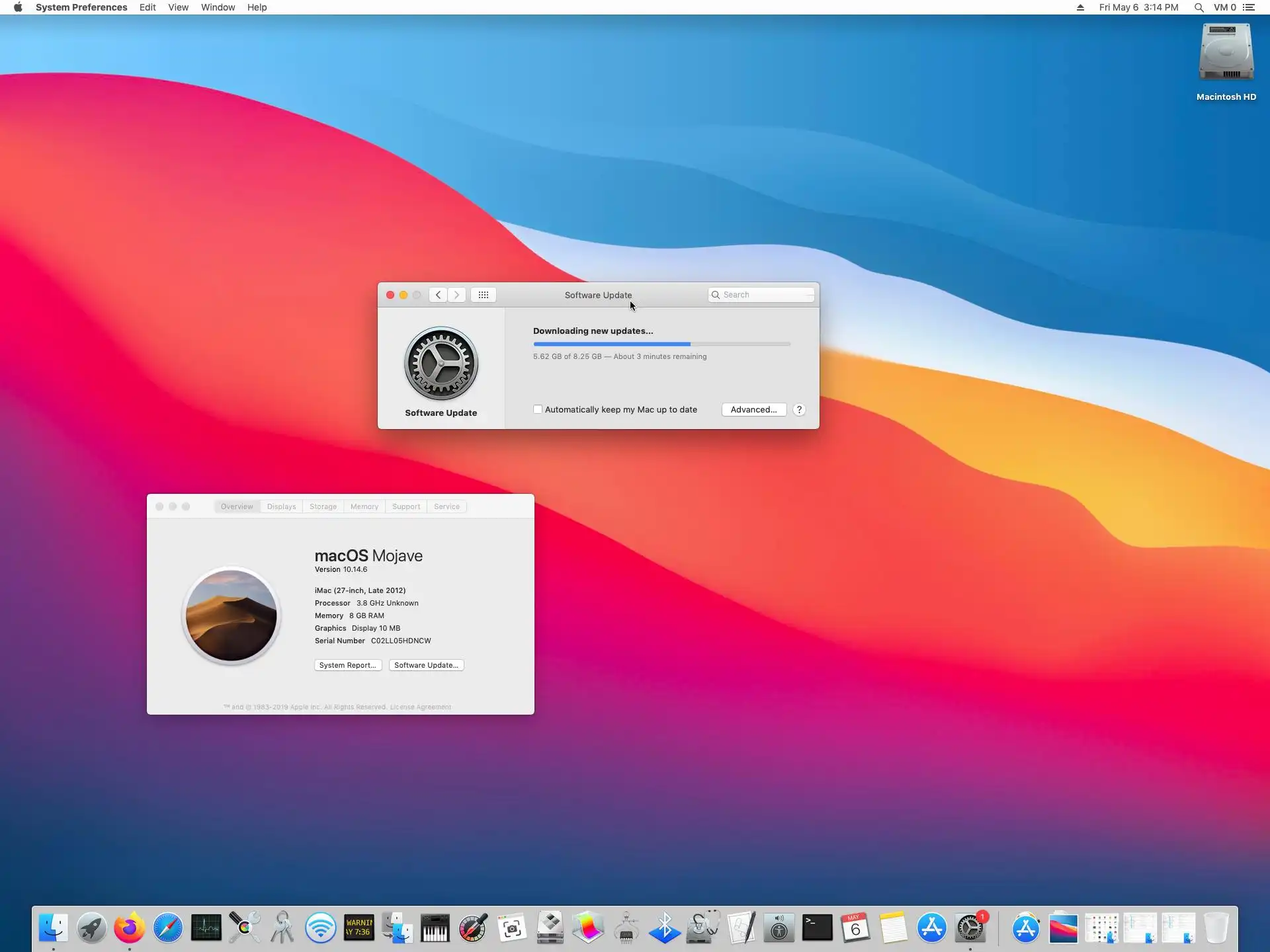Open Activity Monitor in the Dock
Image resolution: width=1270 pixels, height=952 pixels.
[x=206, y=928]
